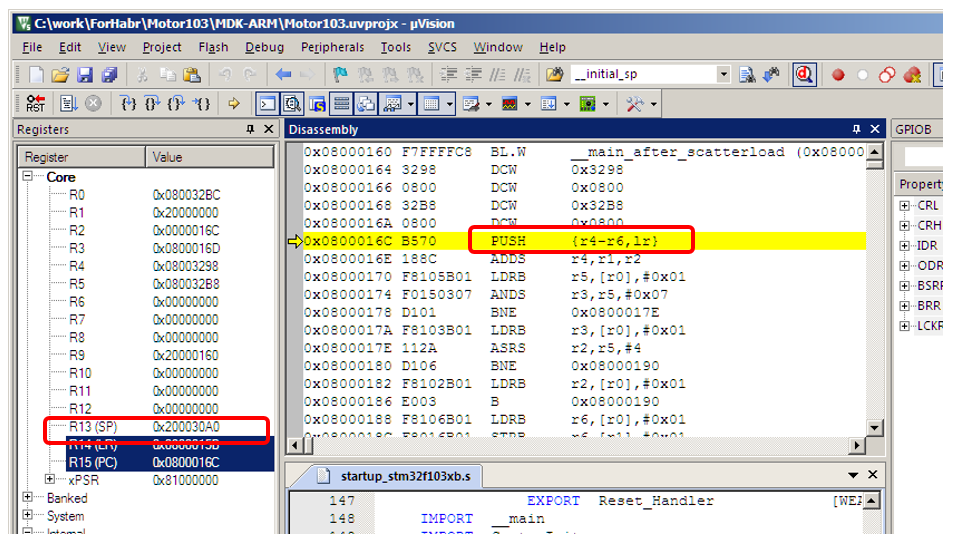The image size is (957, 544).
Task: Collapse the Core register group
Action: click(27, 176)
